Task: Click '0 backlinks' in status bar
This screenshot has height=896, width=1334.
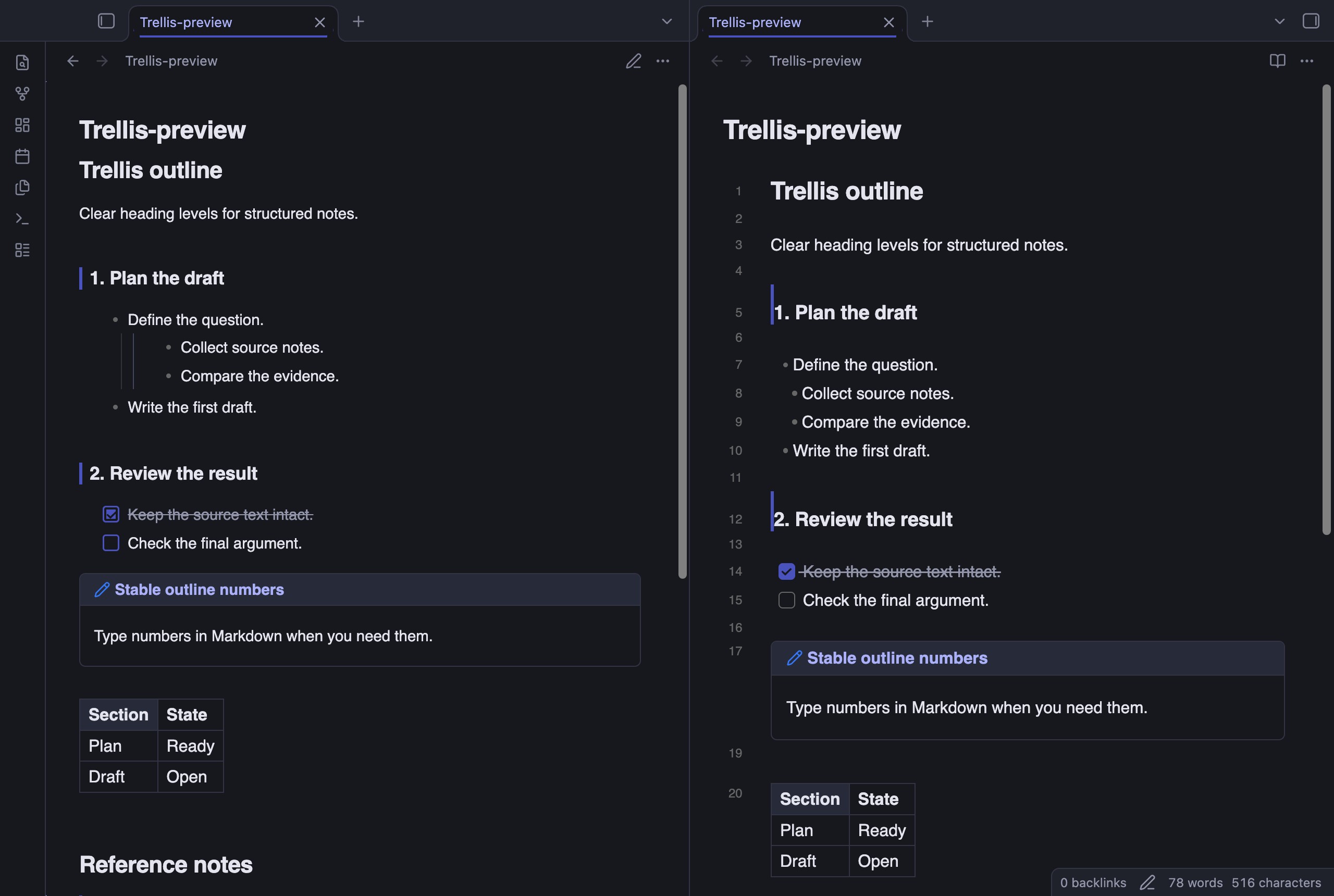Action: tap(1093, 883)
